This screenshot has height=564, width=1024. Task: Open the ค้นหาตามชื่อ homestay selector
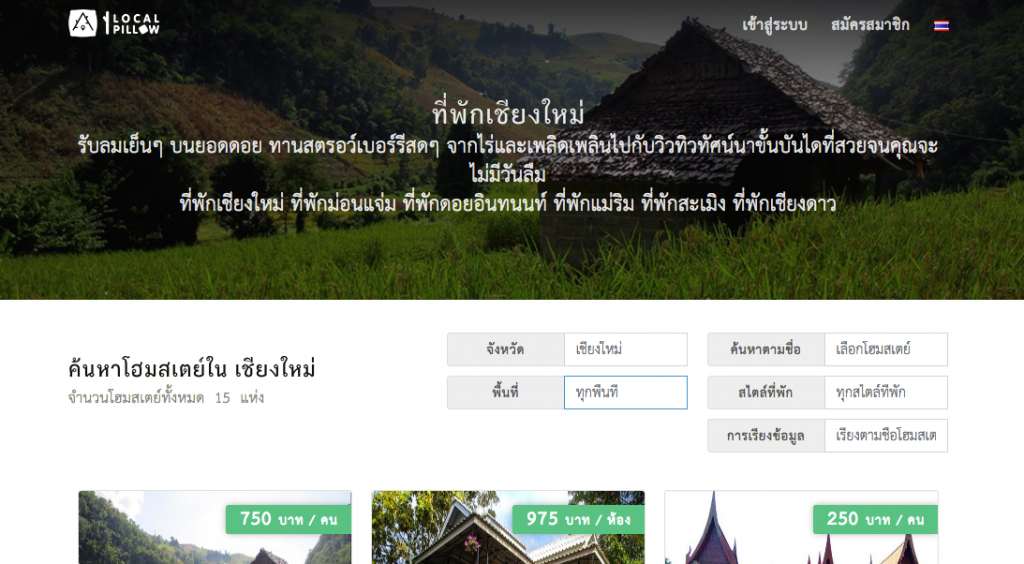(x=886, y=349)
